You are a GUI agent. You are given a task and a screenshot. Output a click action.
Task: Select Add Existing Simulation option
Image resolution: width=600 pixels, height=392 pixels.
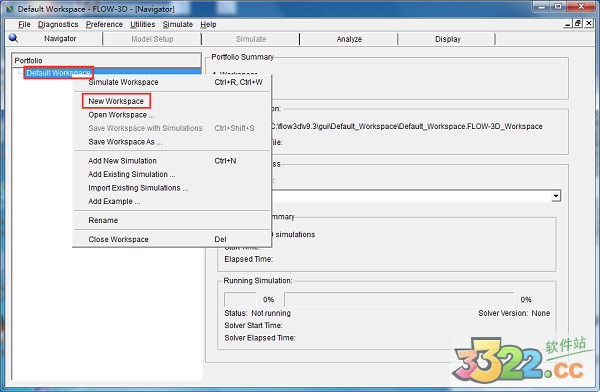point(132,174)
